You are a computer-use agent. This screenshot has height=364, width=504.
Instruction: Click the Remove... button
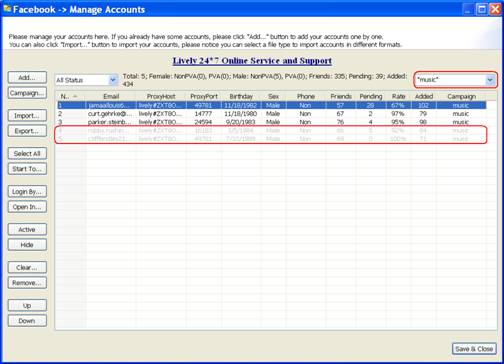(27, 283)
